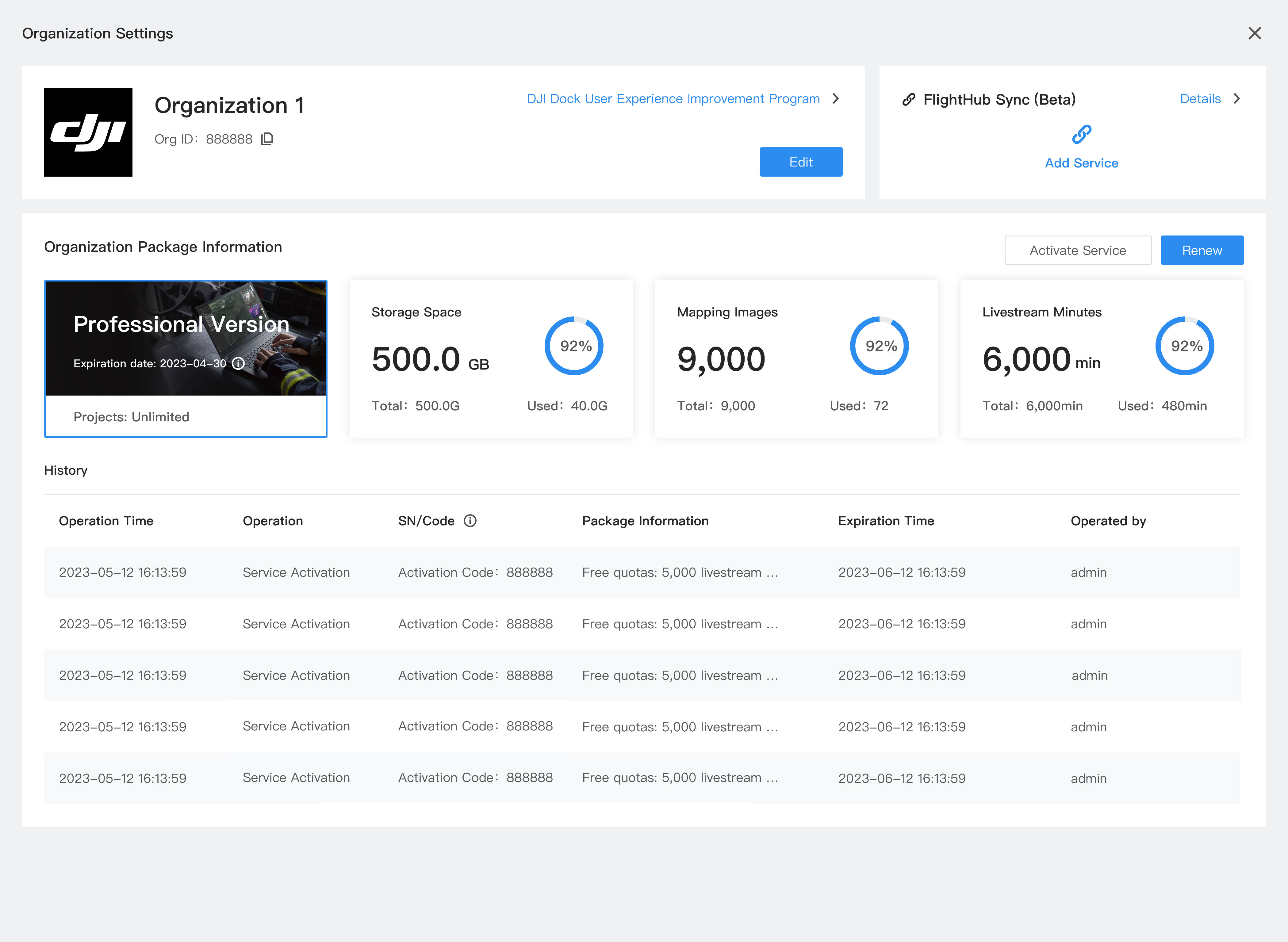Open DJI Dock User Experience Improvement Program

click(673, 99)
